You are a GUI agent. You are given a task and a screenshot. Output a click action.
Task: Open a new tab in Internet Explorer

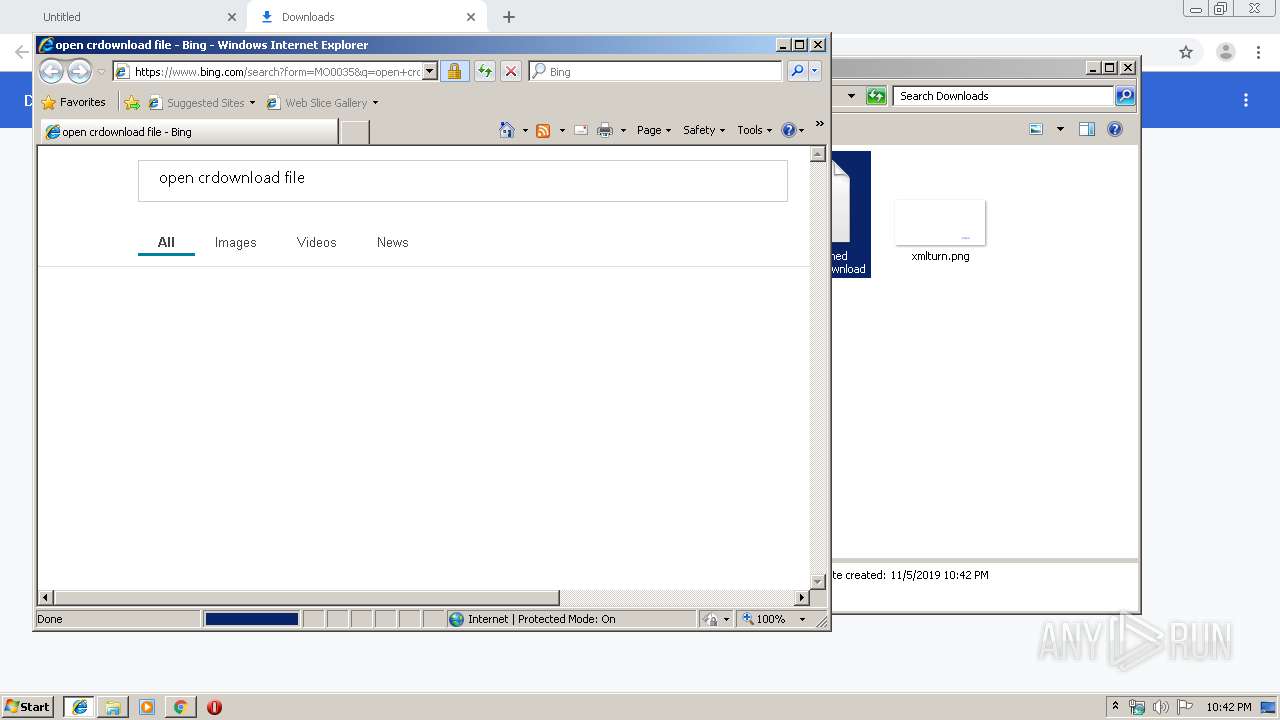coord(355,131)
